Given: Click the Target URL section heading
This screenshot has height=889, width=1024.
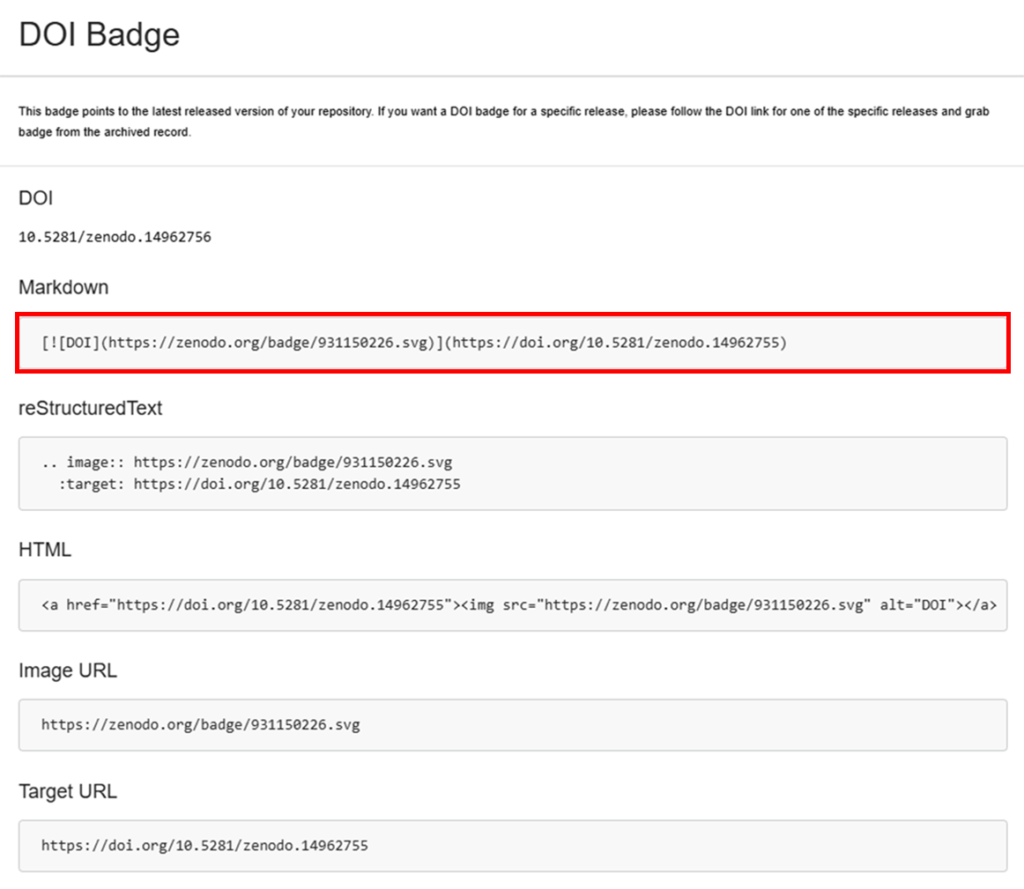Looking at the screenshot, I should click(68, 792).
